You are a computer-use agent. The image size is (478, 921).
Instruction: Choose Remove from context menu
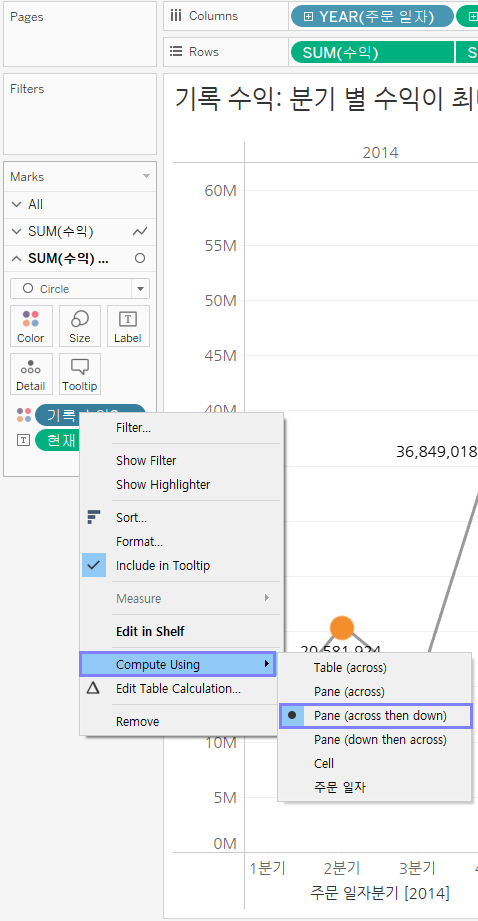tap(178, 721)
